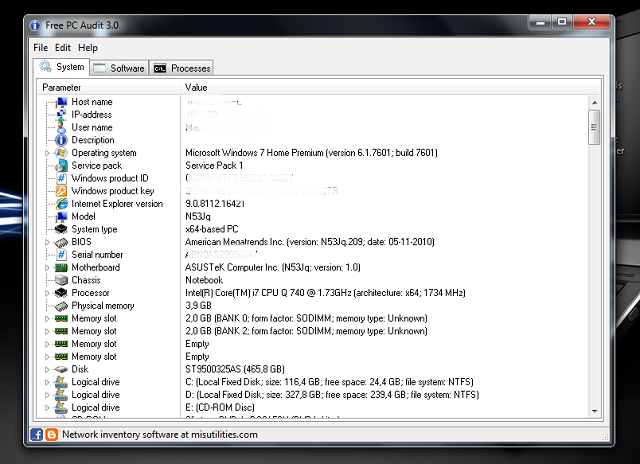Click the Windows product key icon

click(61, 191)
